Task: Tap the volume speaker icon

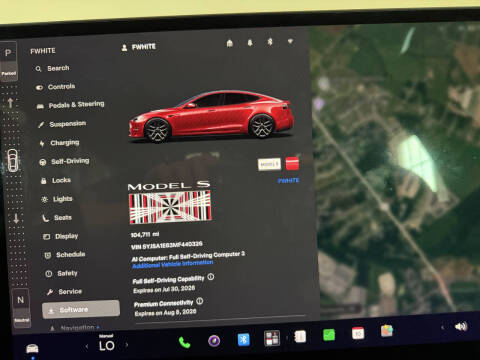Action: tap(461, 326)
